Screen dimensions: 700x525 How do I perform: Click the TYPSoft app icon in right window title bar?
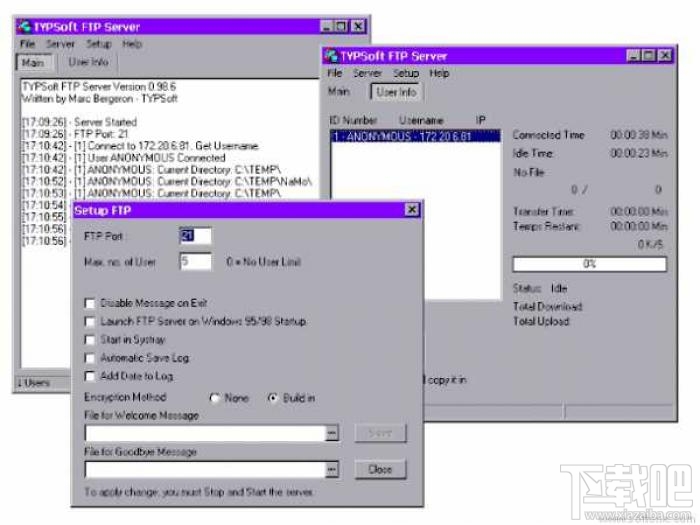331,56
